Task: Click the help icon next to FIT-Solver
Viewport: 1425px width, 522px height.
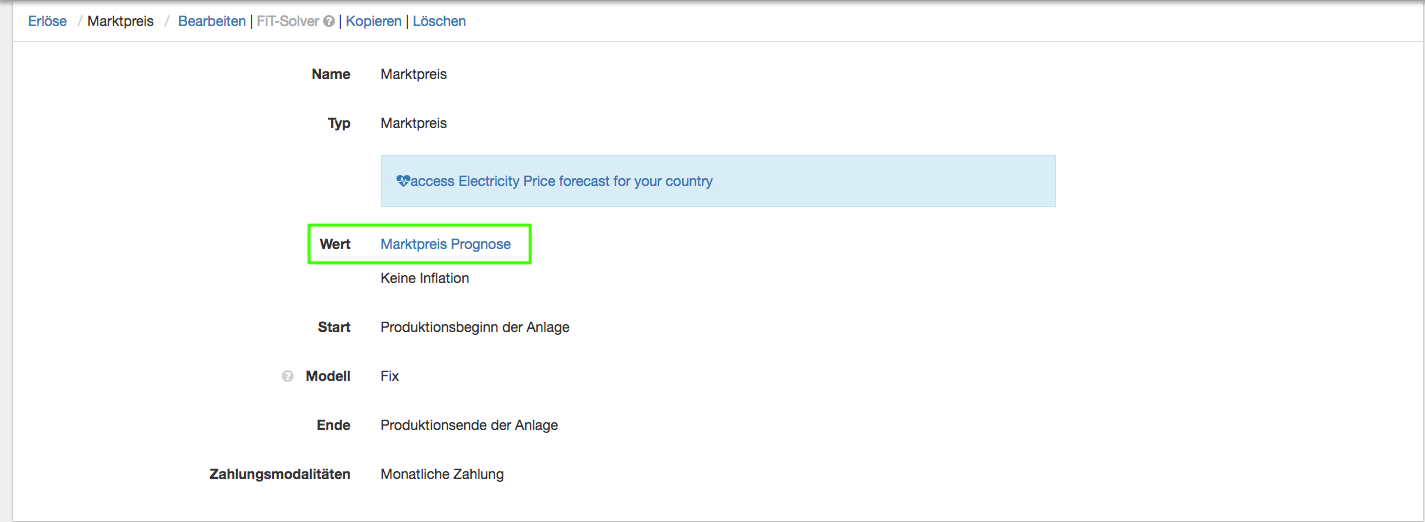Action: [329, 22]
